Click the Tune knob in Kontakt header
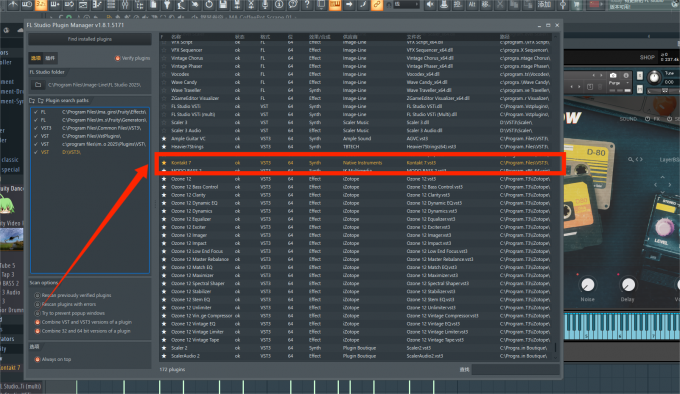Image resolution: width=680 pixels, height=394 pixels. click(x=654, y=78)
